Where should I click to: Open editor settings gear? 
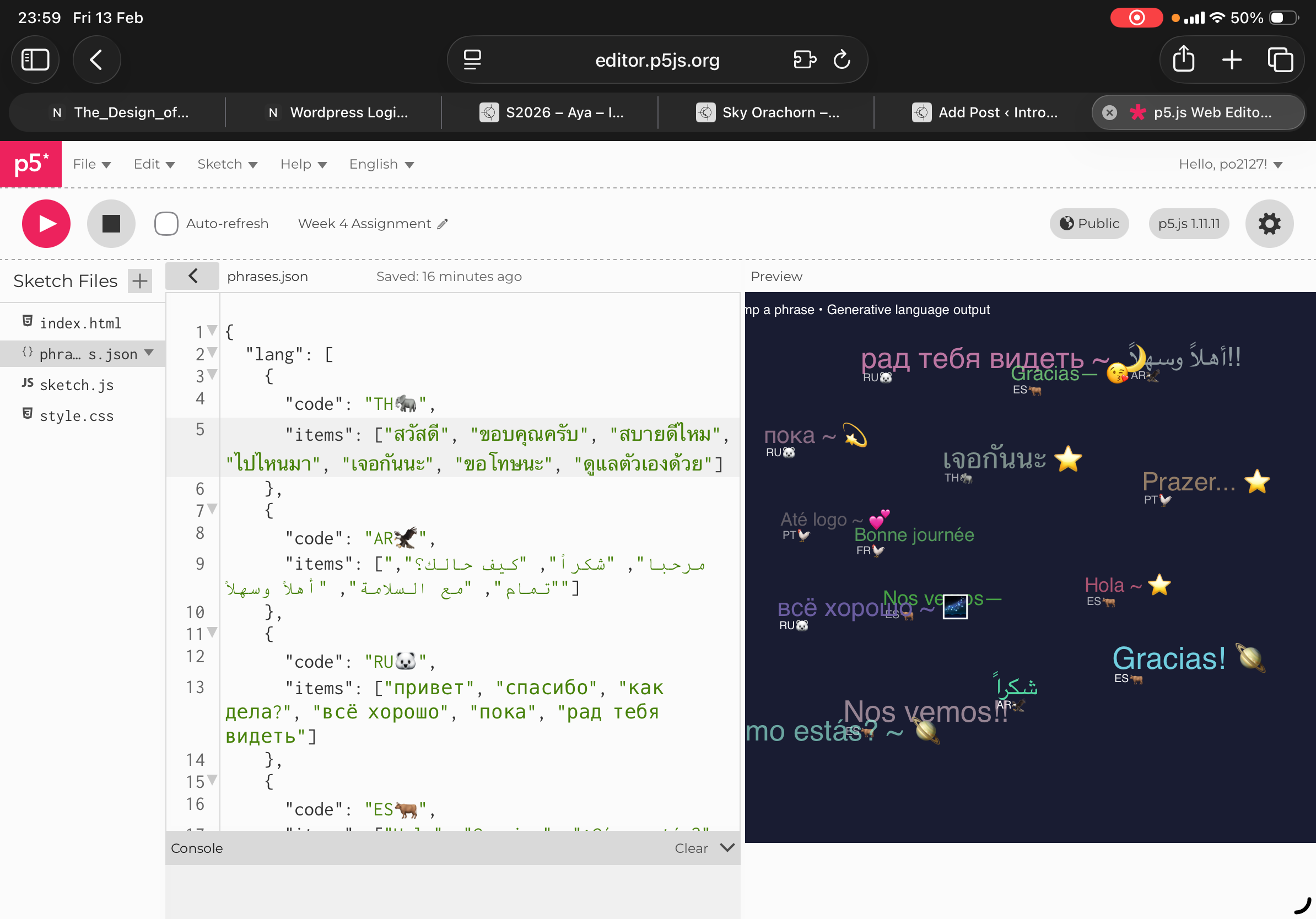(1269, 224)
